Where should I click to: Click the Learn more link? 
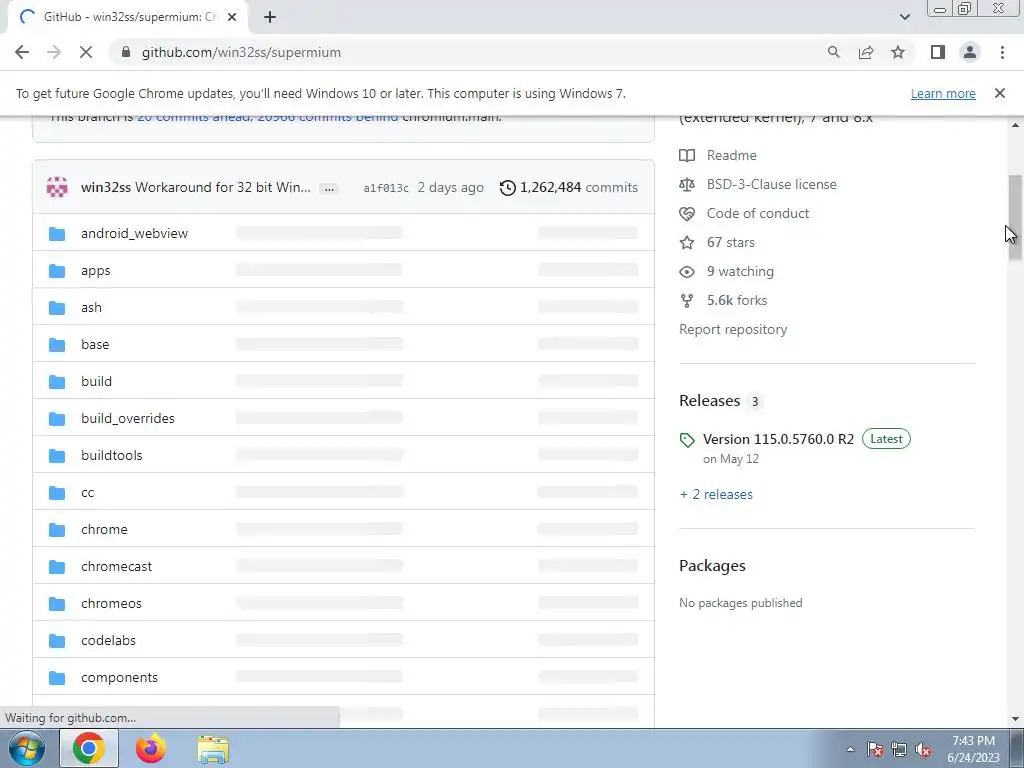click(x=943, y=93)
